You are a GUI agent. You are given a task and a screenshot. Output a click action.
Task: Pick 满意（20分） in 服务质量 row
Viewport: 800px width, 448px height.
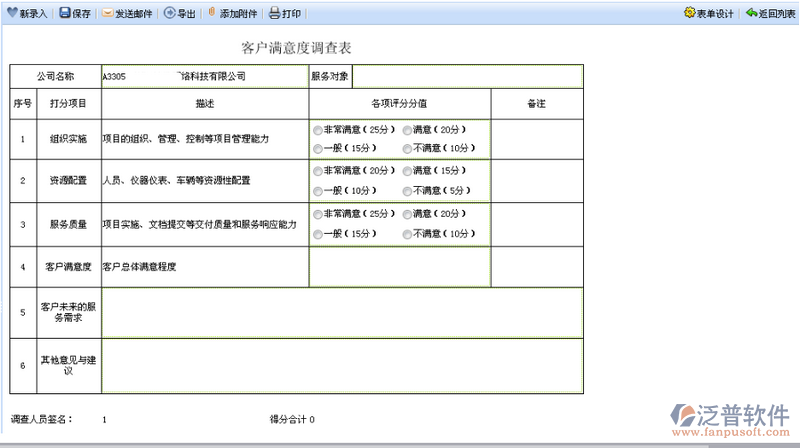(x=407, y=215)
